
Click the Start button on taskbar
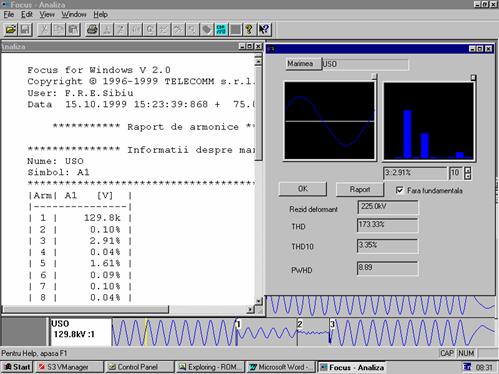[x=17, y=367]
